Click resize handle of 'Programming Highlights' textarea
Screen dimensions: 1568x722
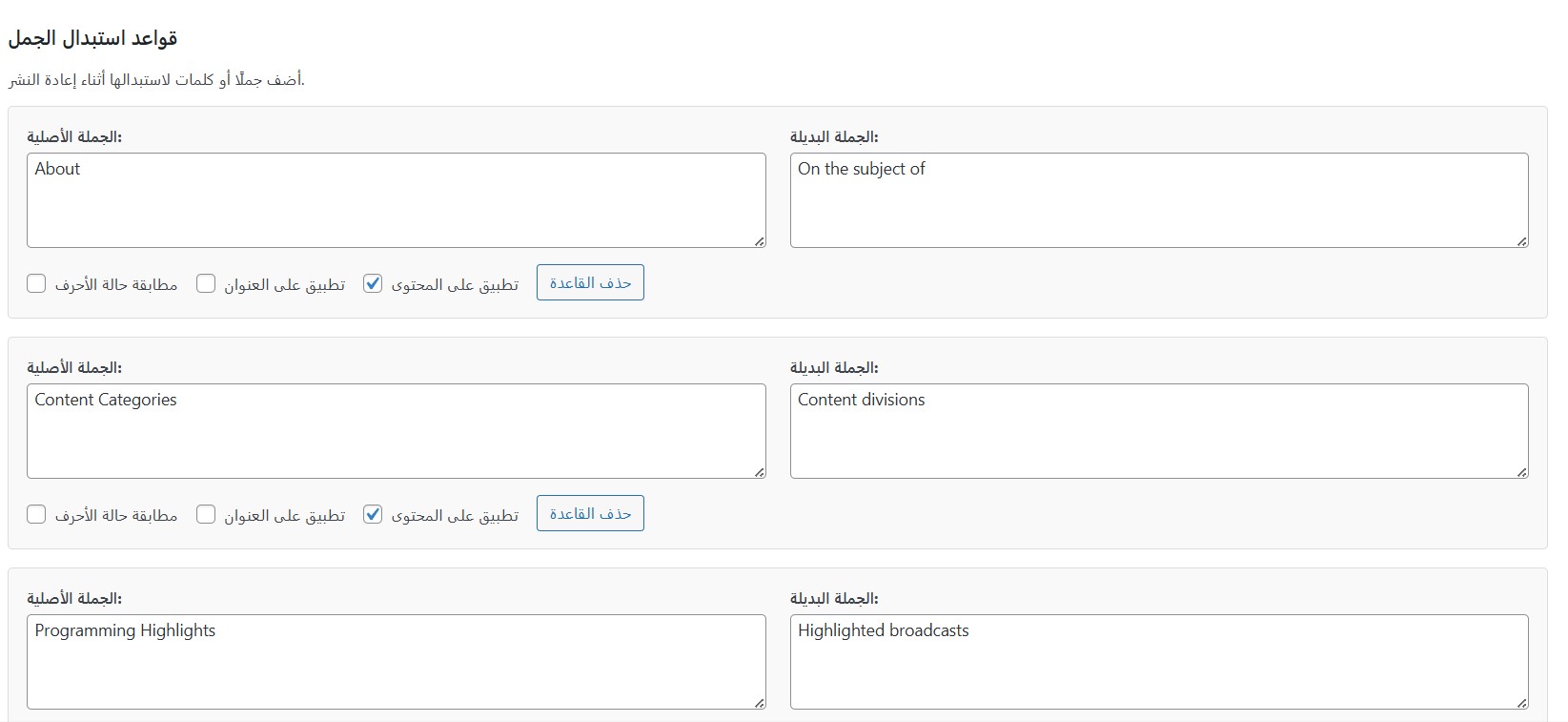point(760,704)
